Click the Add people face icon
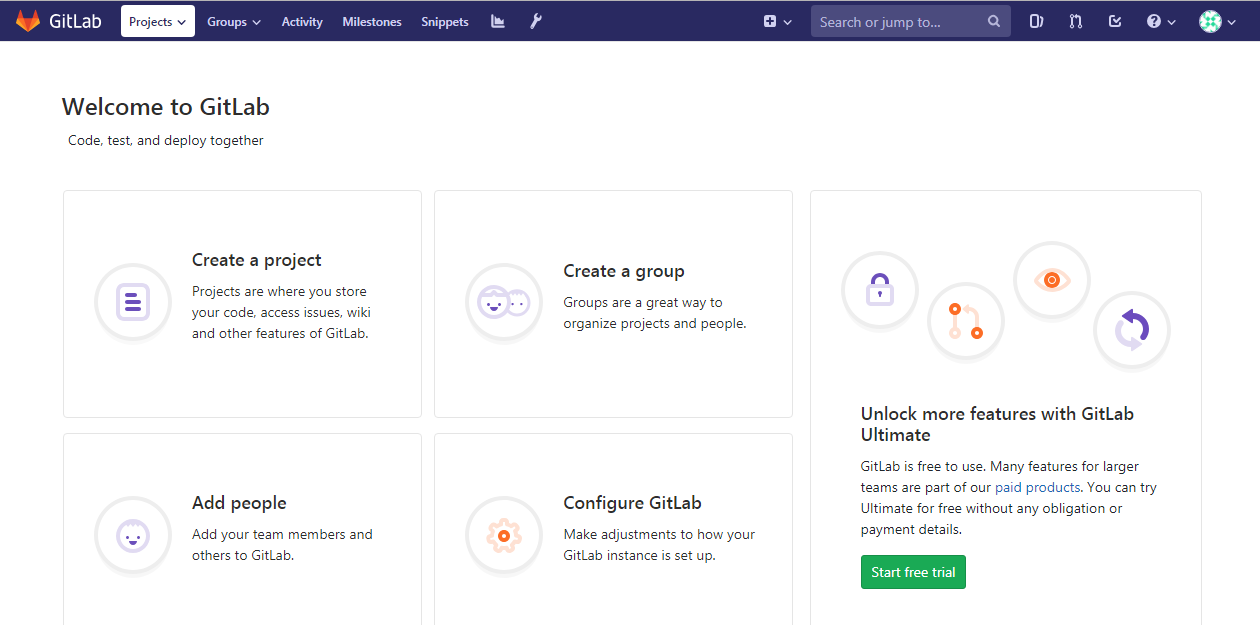1260x625 pixels. (x=133, y=535)
